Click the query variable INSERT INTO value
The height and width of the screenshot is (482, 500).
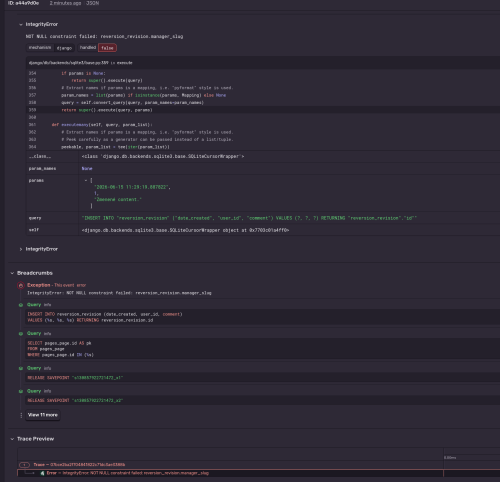click(249, 218)
